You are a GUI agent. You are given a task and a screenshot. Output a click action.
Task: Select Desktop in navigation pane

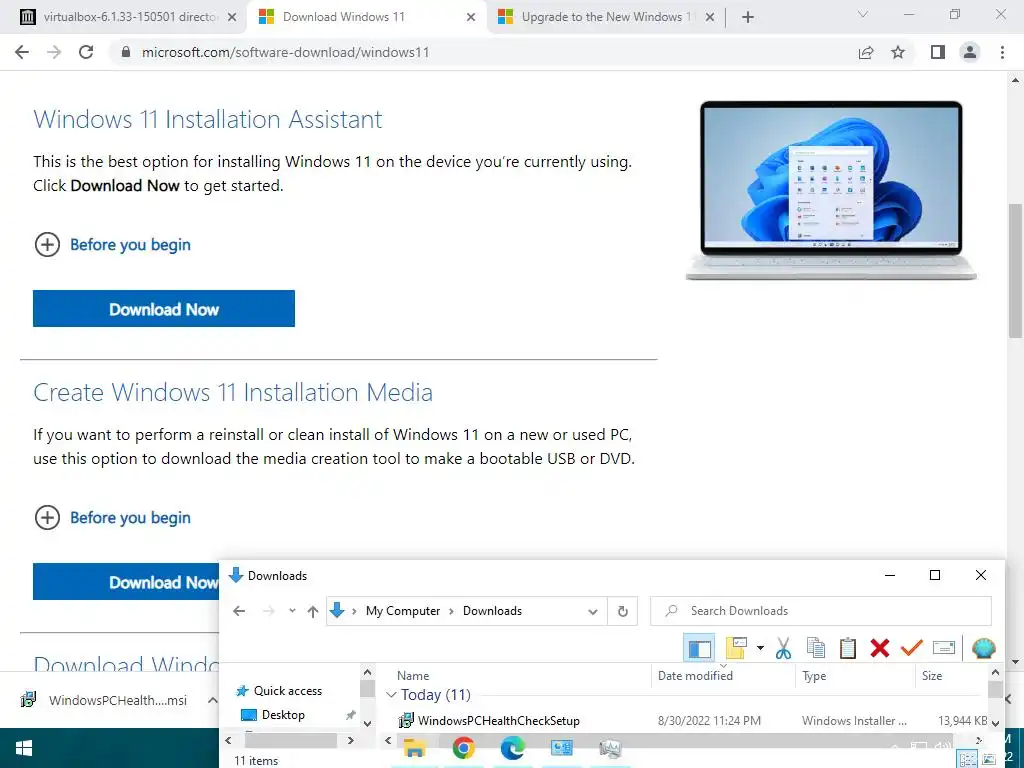[x=274, y=715]
